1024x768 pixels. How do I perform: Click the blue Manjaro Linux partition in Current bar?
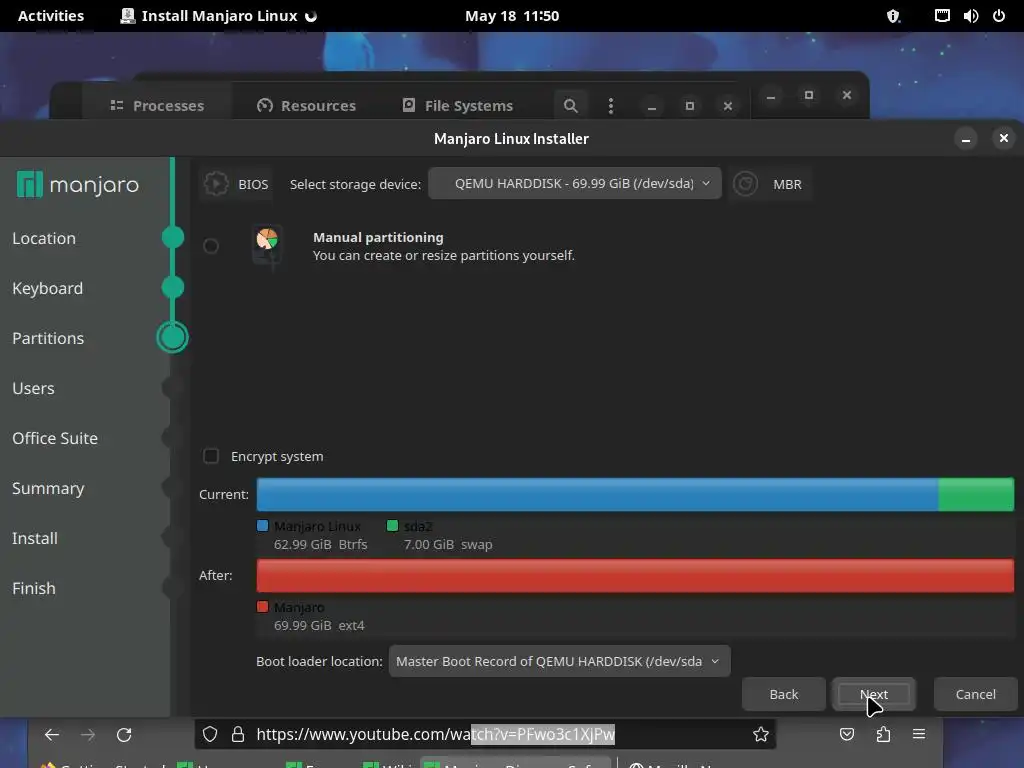[x=597, y=494]
